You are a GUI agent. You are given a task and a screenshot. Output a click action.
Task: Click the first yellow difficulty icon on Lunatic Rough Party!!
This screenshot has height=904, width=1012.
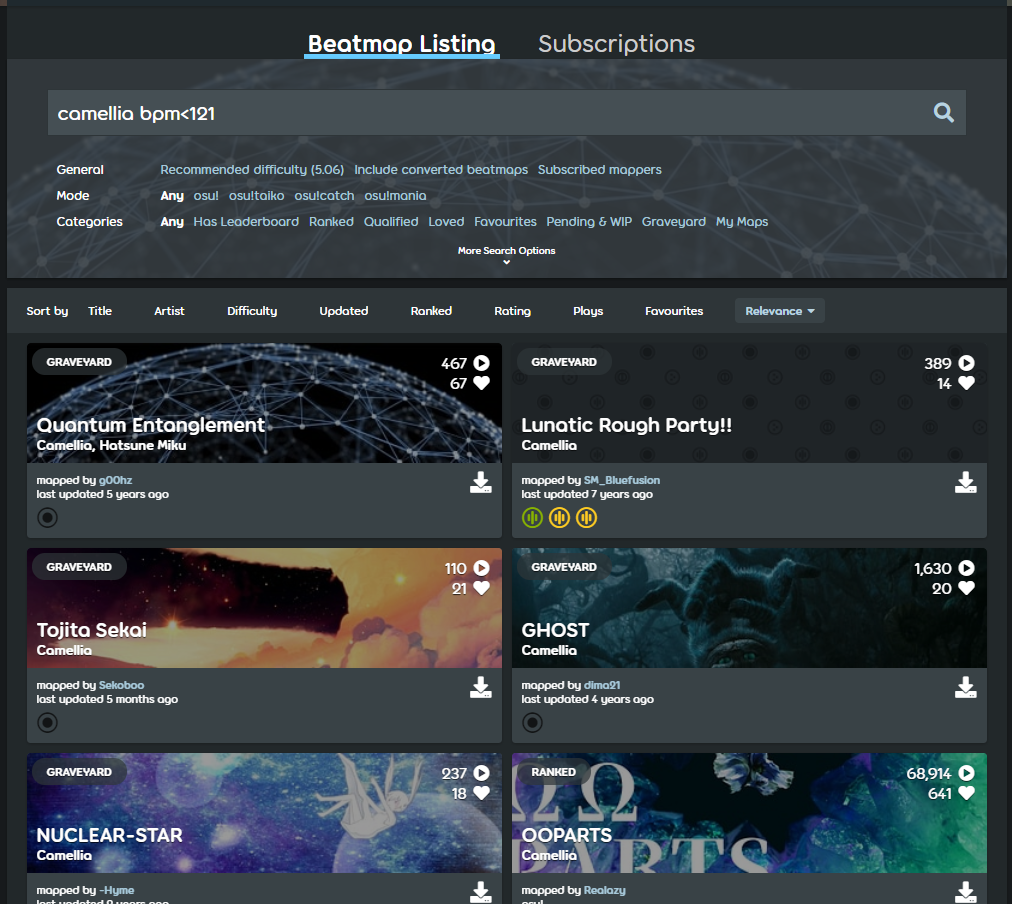point(560,517)
